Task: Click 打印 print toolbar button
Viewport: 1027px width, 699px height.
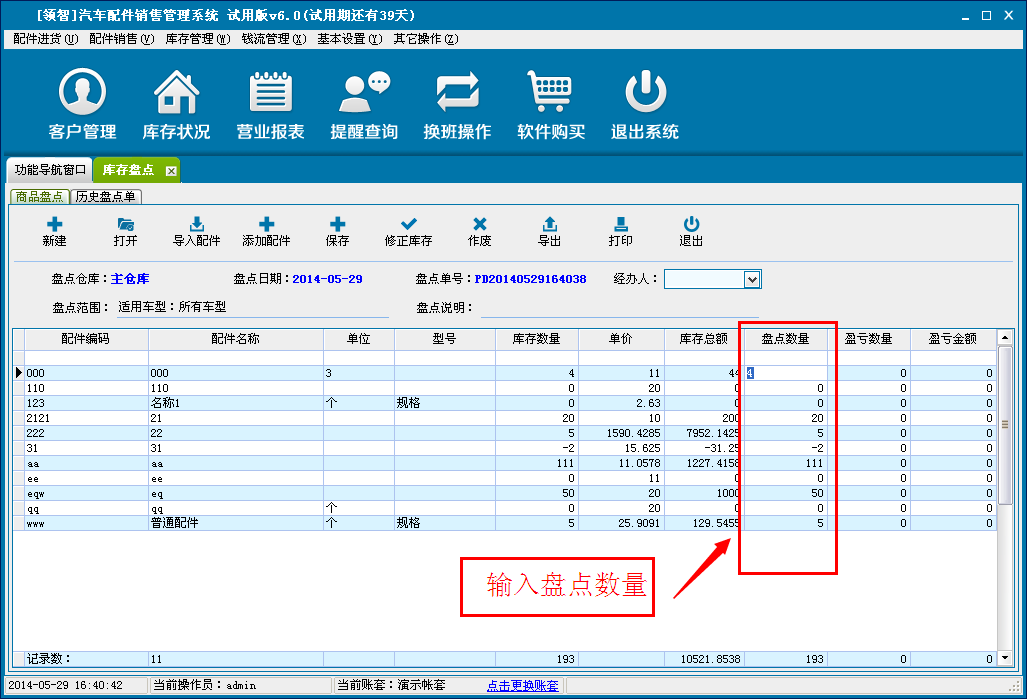Action: (620, 232)
